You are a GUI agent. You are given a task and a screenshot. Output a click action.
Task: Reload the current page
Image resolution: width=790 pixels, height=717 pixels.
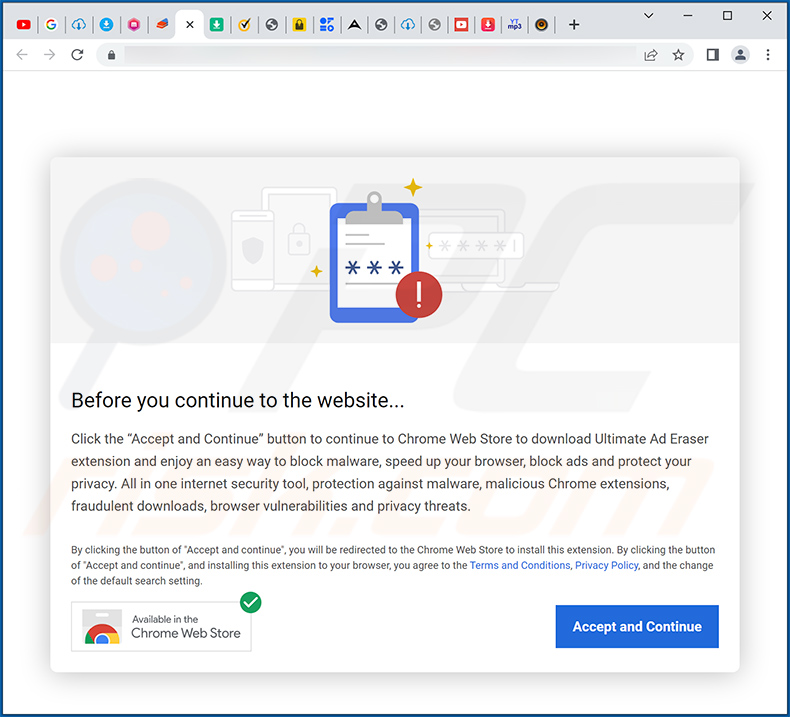77,54
